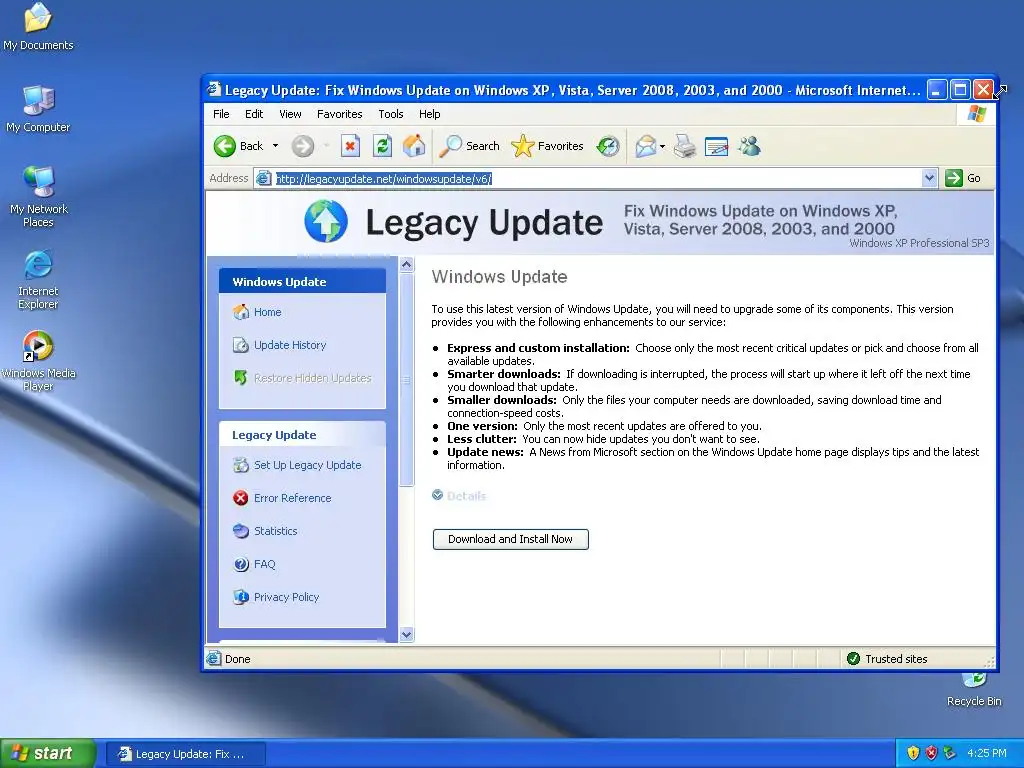
Task: Open the Error Reference link
Action: (293, 498)
